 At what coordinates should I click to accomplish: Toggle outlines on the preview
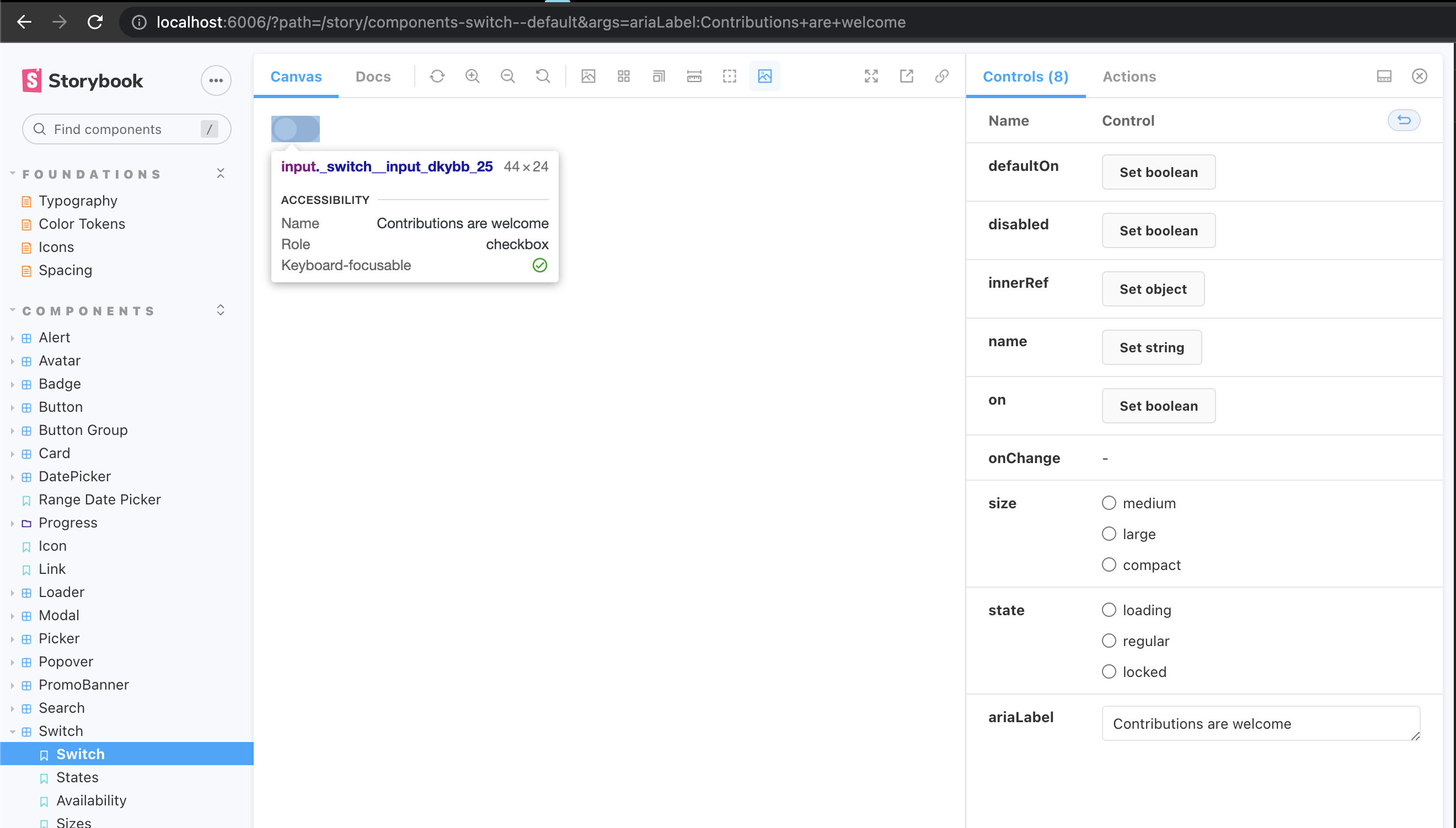729,76
